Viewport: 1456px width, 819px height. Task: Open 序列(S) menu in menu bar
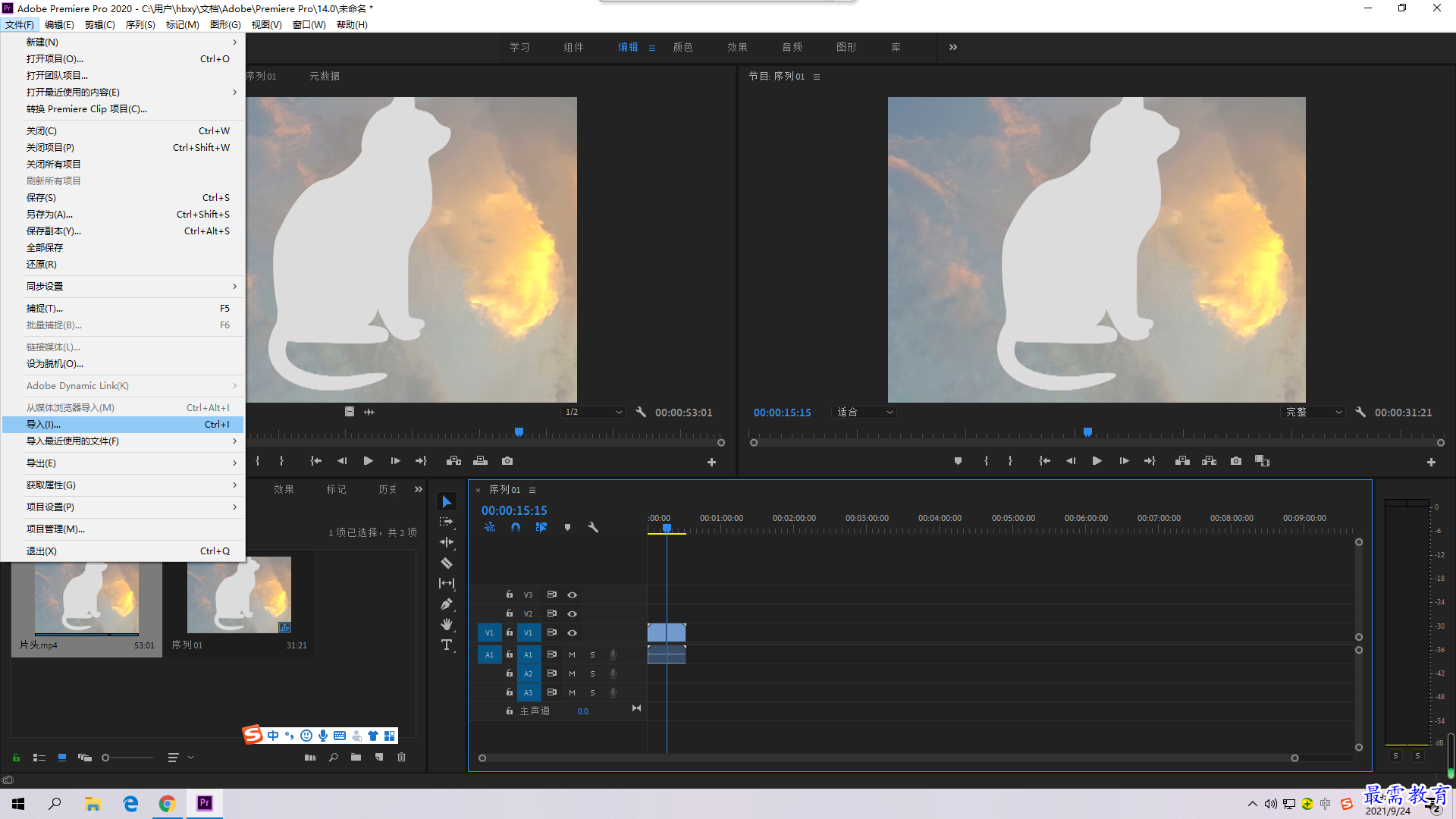pos(140,25)
